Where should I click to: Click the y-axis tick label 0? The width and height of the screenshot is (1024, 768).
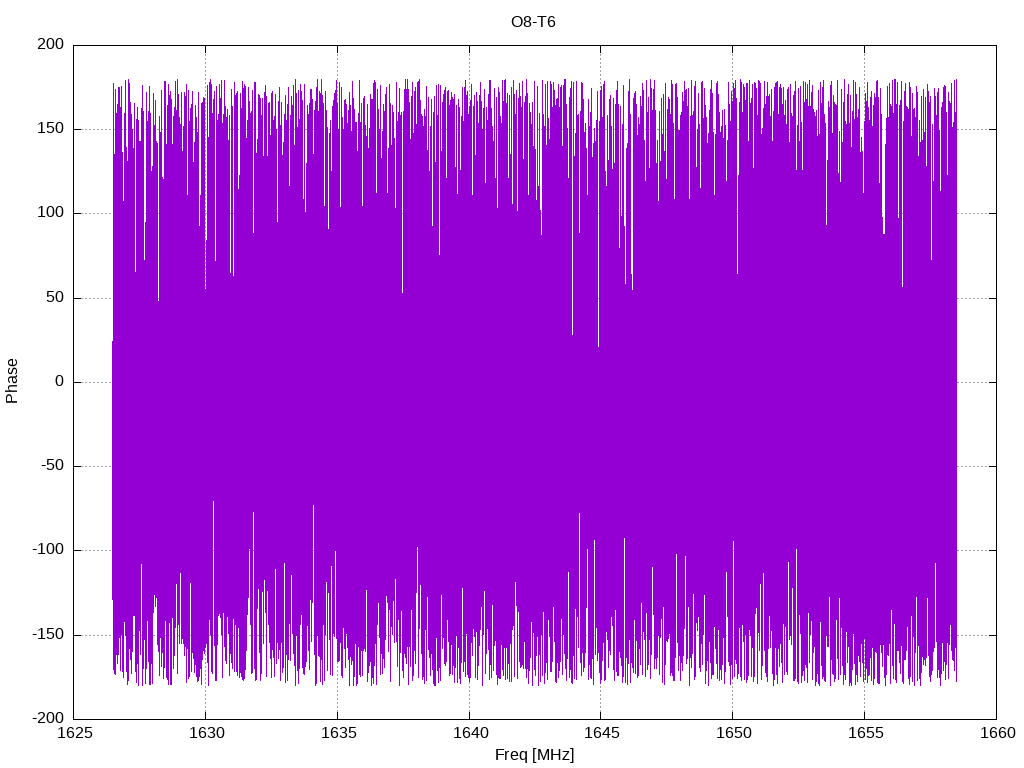coord(60,382)
